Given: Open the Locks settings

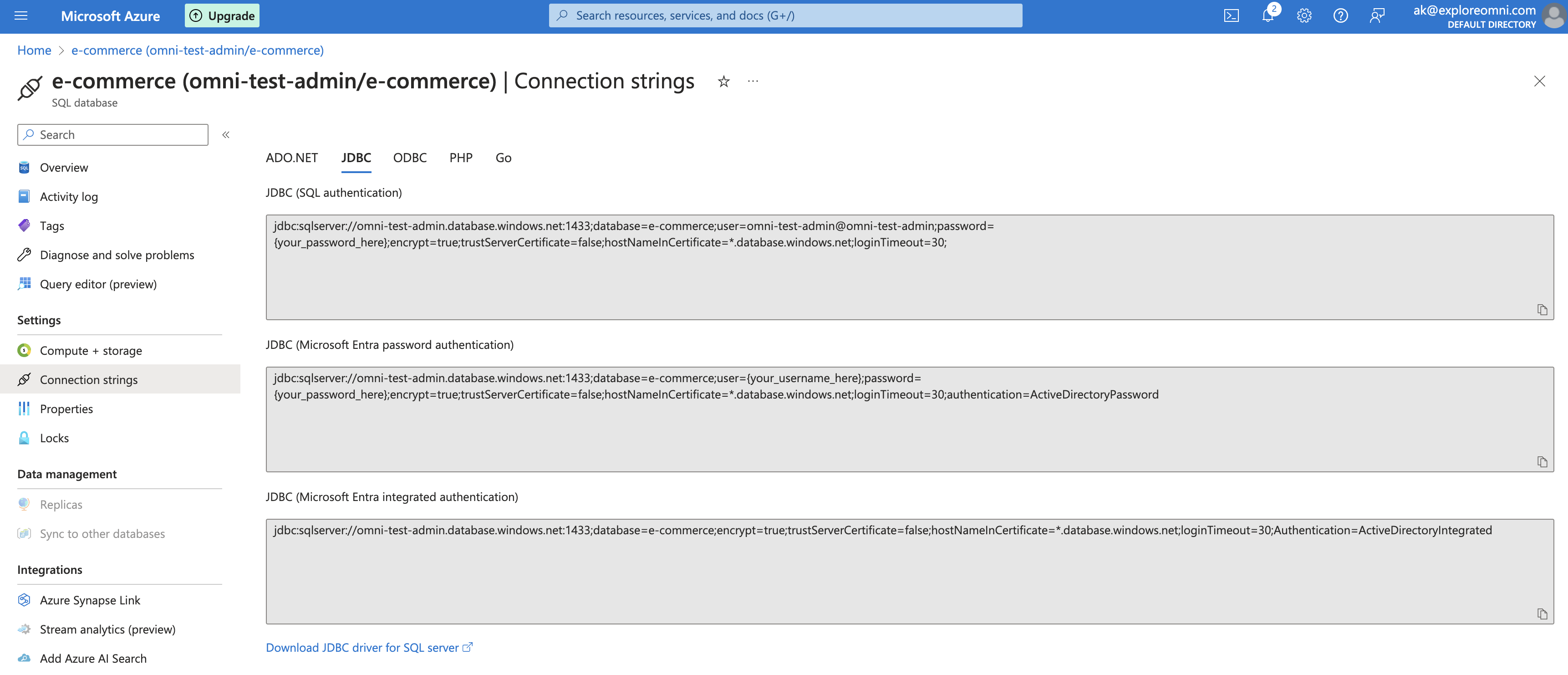Looking at the screenshot, I should point(55,437).
